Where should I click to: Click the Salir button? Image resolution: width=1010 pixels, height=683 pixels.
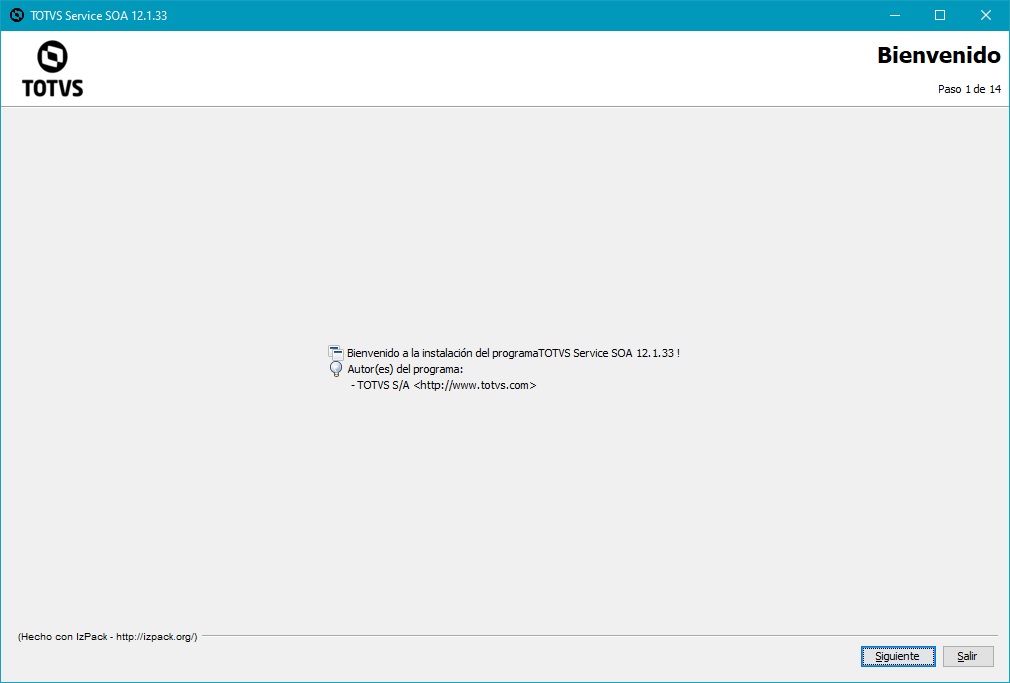click(967, 656)
